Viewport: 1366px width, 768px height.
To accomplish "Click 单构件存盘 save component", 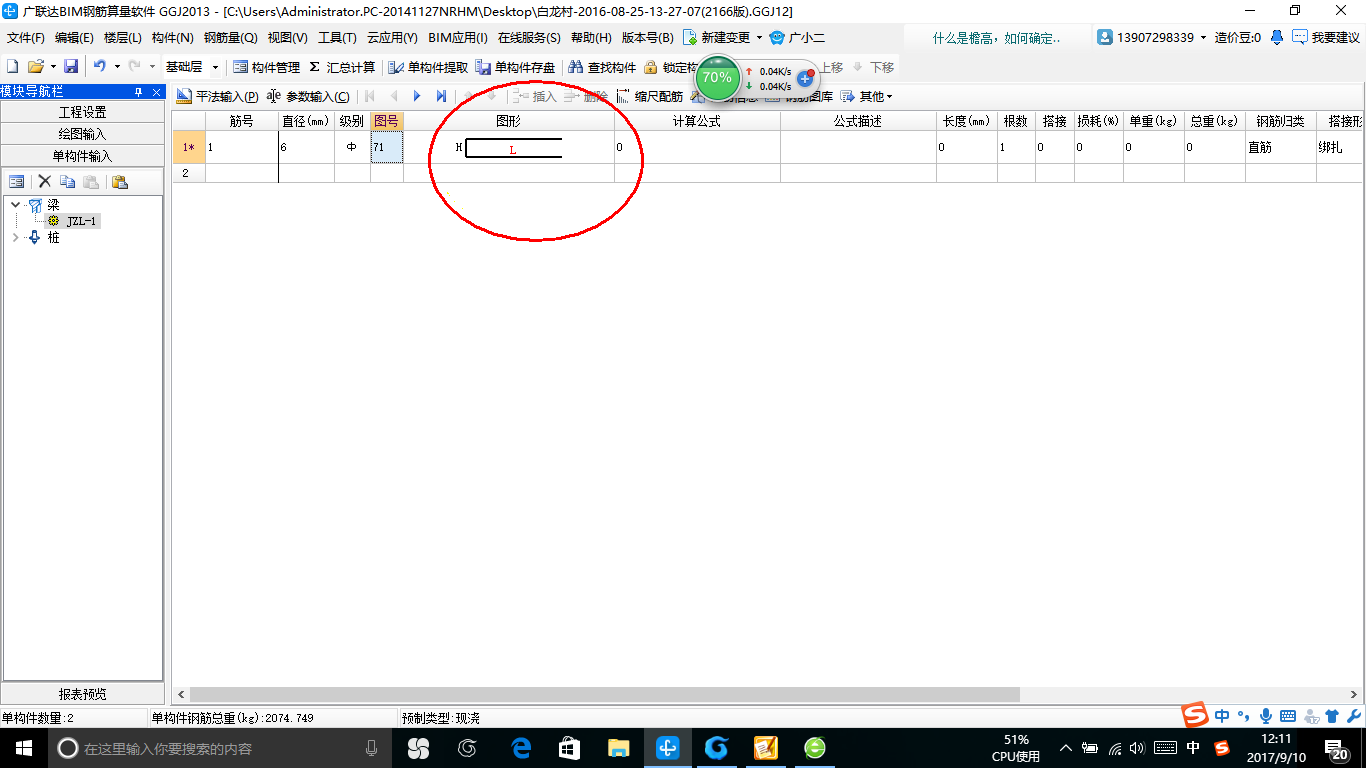I will point(516,67).
